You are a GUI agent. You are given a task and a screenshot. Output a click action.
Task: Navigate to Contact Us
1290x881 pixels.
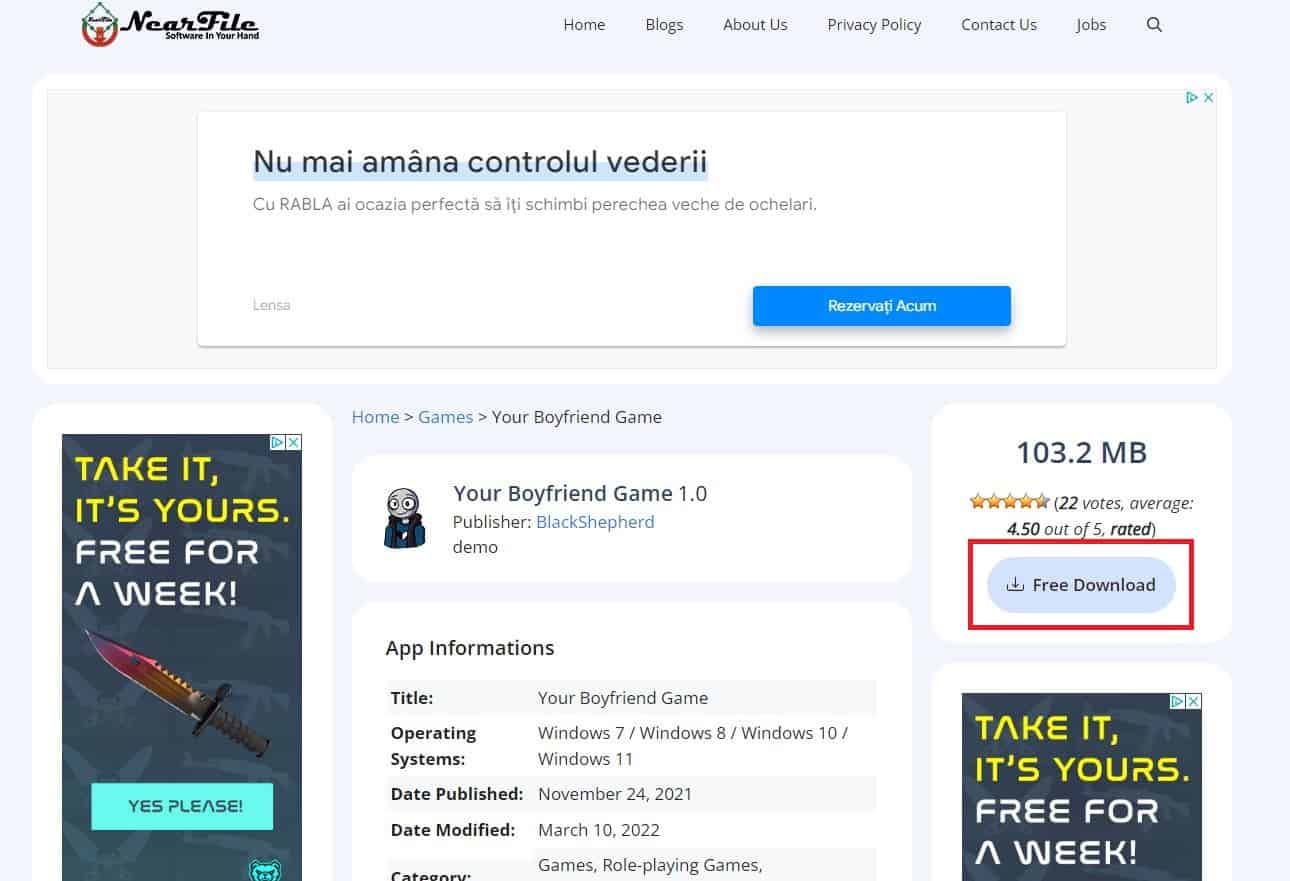[x=999, y=25]
